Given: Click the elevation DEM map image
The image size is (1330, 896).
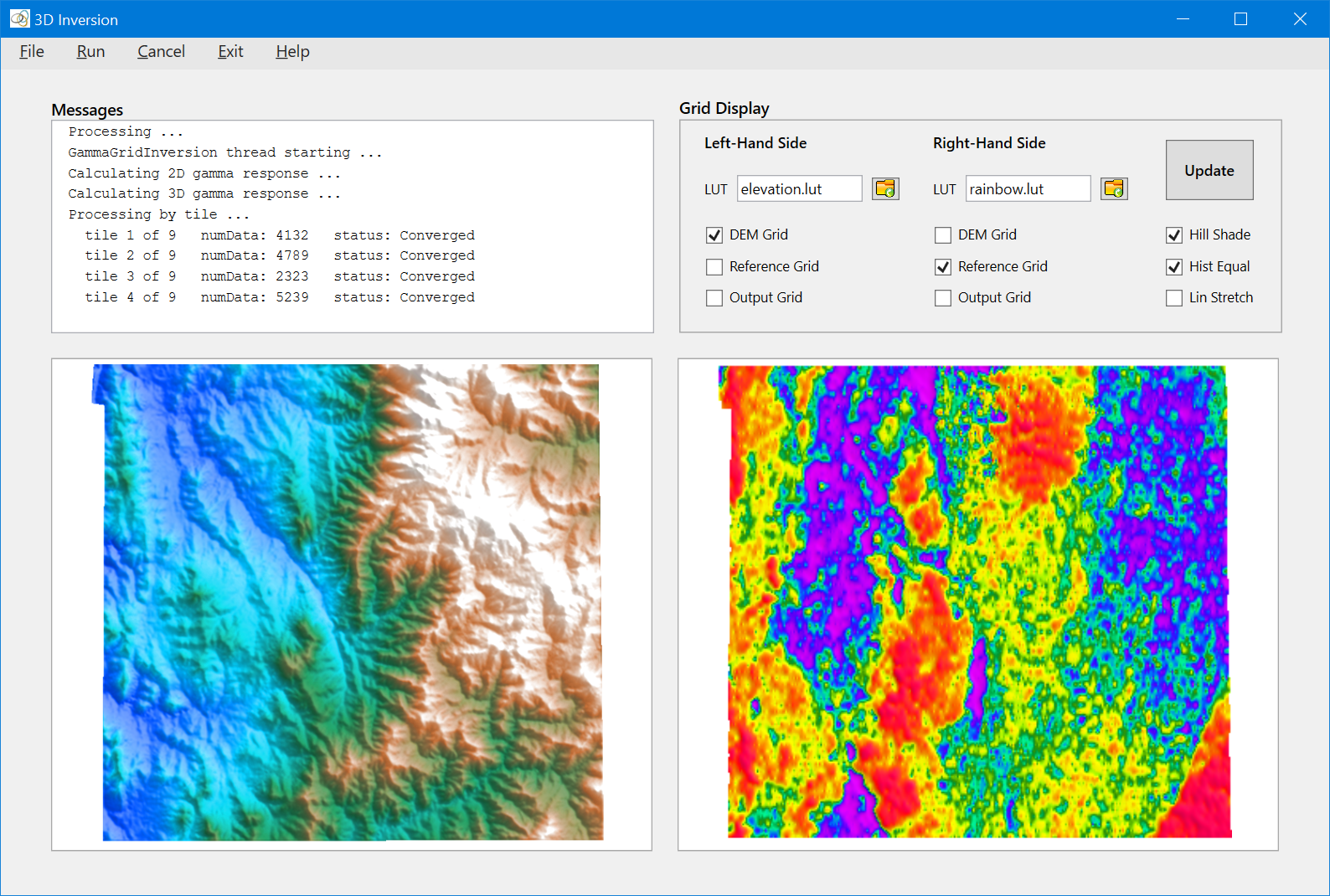Looking at the screenshot, I should coord(352,603).
